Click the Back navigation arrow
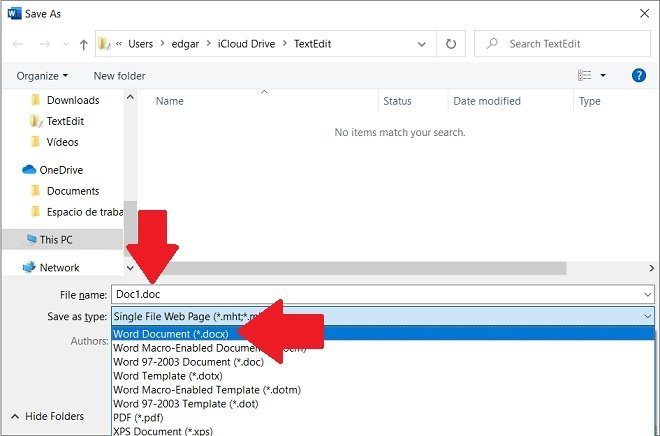 tap(18, 44)
